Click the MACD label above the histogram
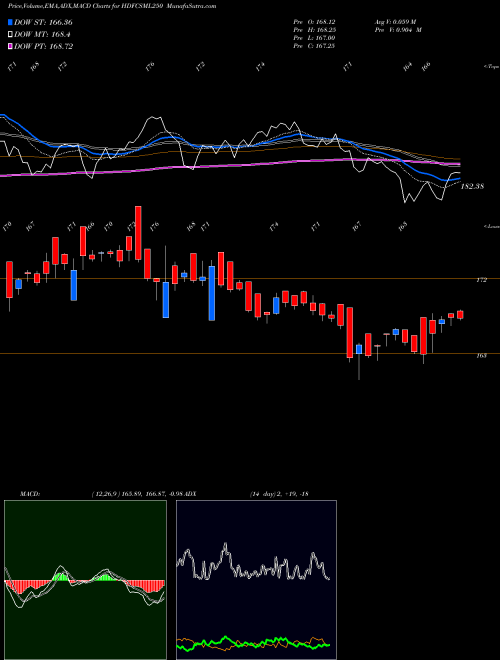This screenshot has height=660, width=500. [x=30, y=493]
